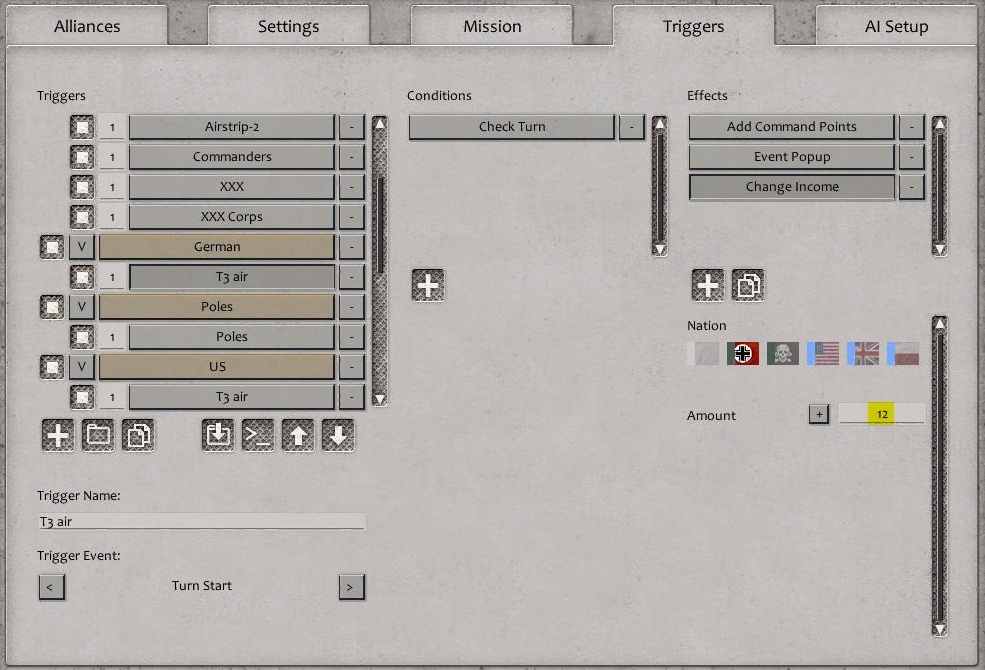
Task: Remove the Event Popup effect via minus
Action: (x=912, y=157)
